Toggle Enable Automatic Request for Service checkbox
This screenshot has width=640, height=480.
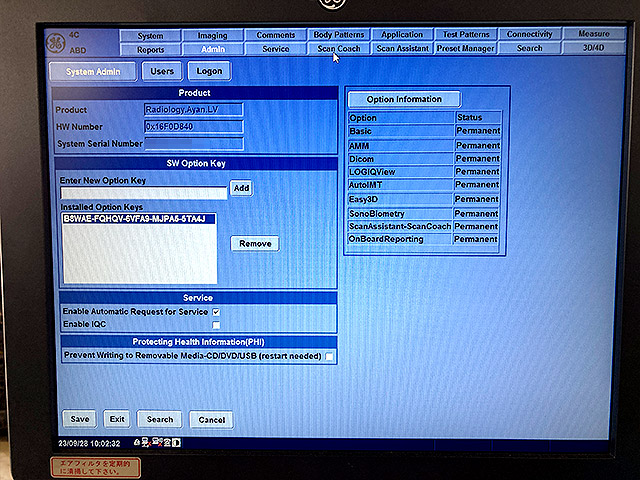click(x=216, y=312)
